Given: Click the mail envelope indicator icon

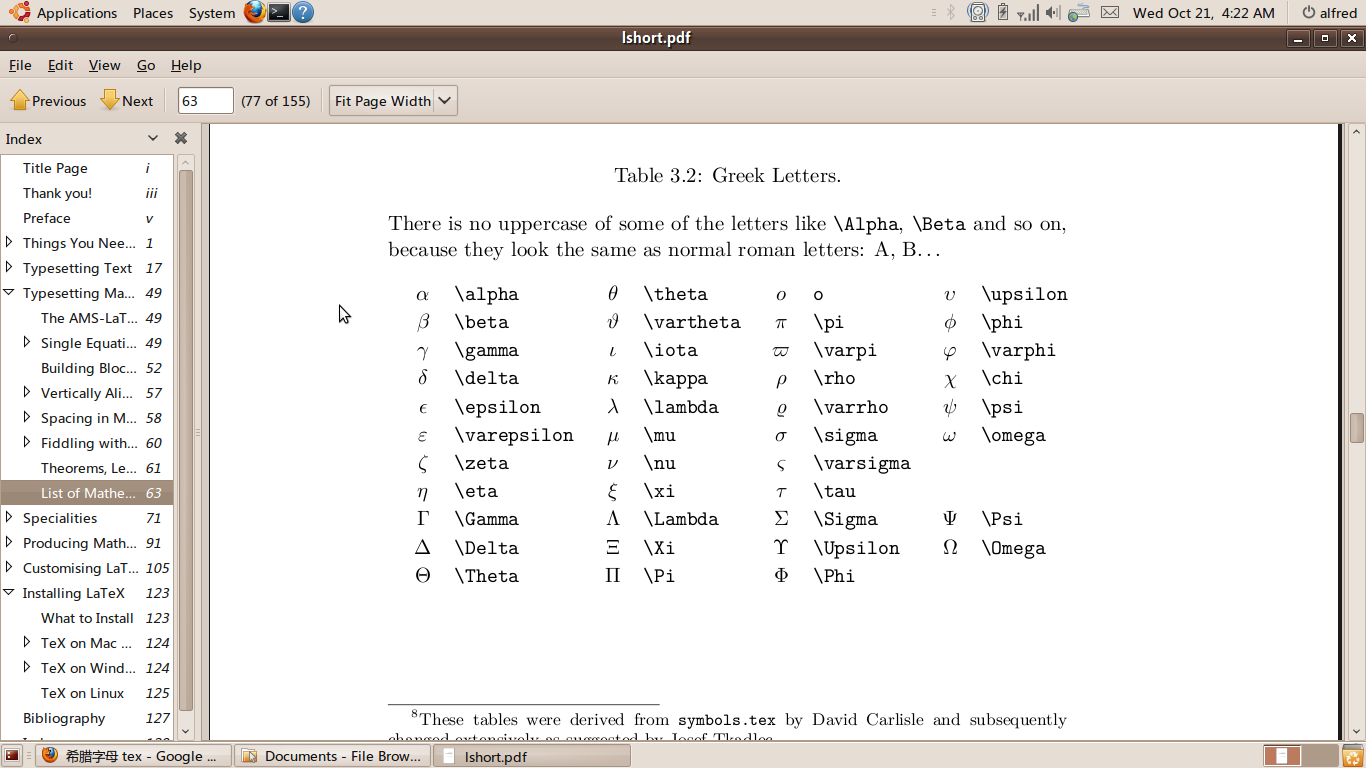Looking at the screenshot, I should (1109, 13).
